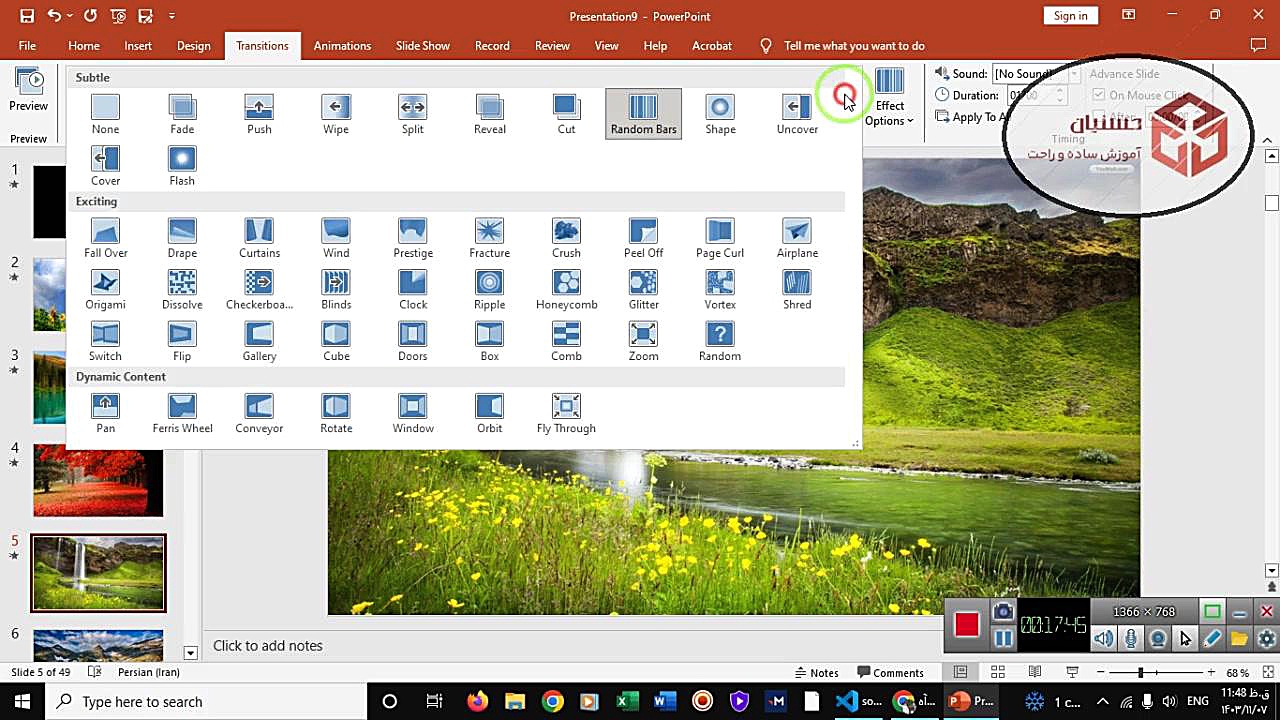Viewport: 1280px width, 720px height.
Task: Select the Glitter transition
Action: tap(643, 290)
